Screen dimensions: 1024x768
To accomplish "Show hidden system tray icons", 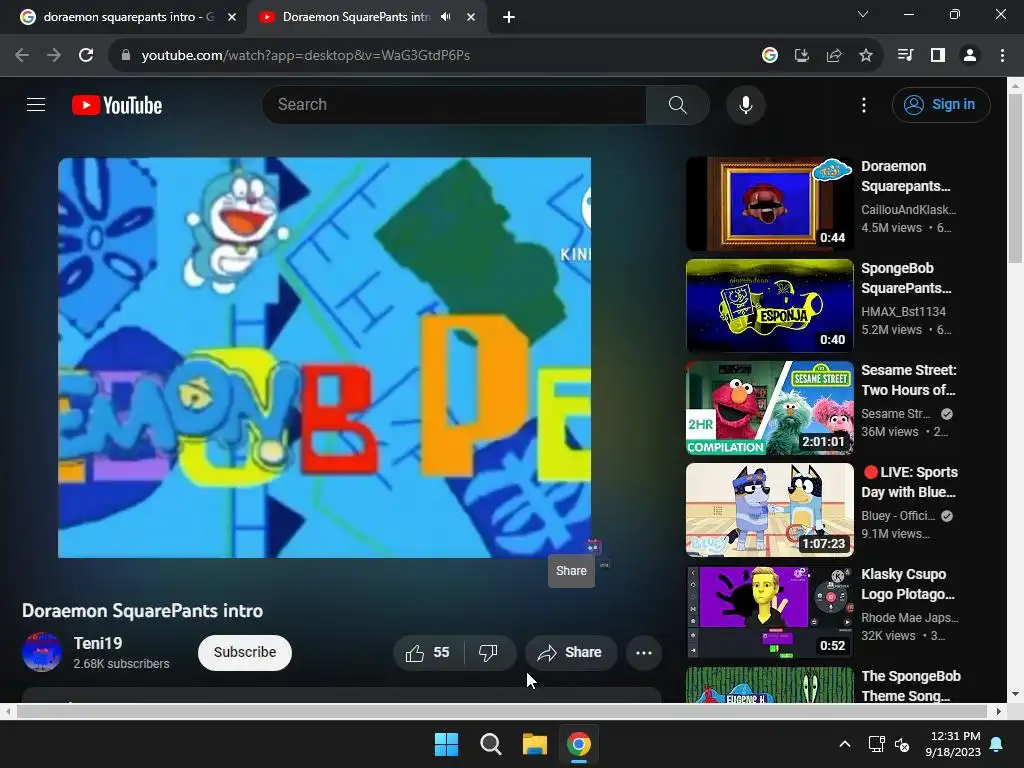I will 844,744.
